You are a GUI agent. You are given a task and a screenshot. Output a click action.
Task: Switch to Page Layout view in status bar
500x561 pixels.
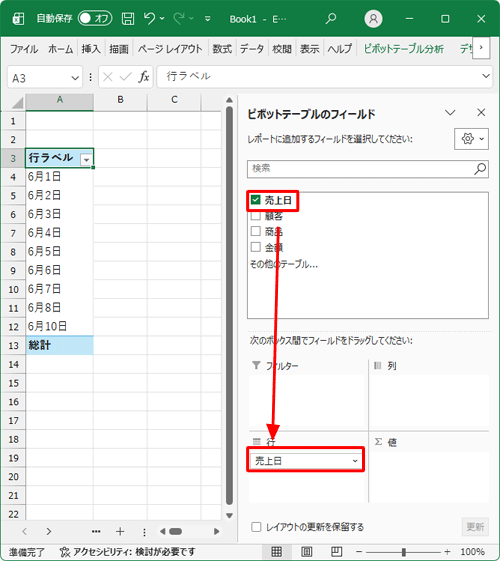[307, 552]
